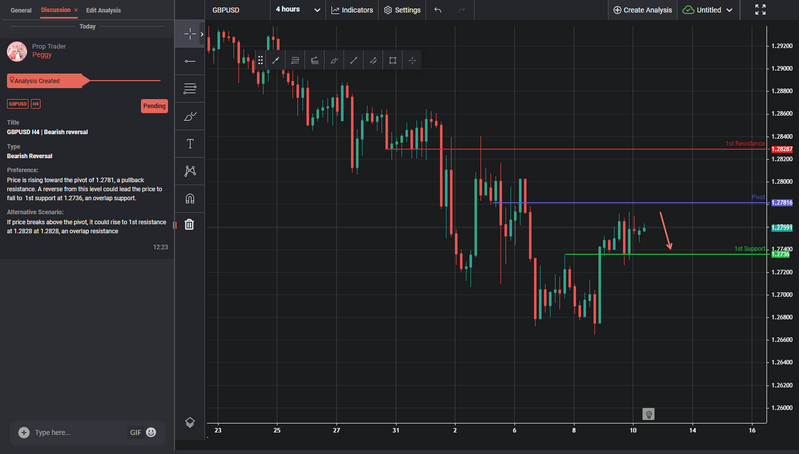Screen dimensions: 801x454
Task: Close the Discussion tab with its x
Action: [x=76, y=10]
